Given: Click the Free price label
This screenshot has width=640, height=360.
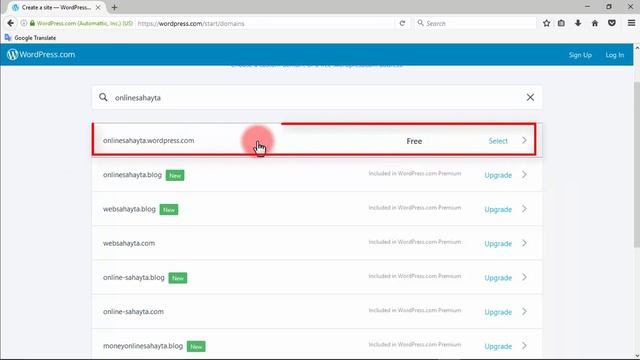Looking at the screenshot, I should click(x=414, y=141).
